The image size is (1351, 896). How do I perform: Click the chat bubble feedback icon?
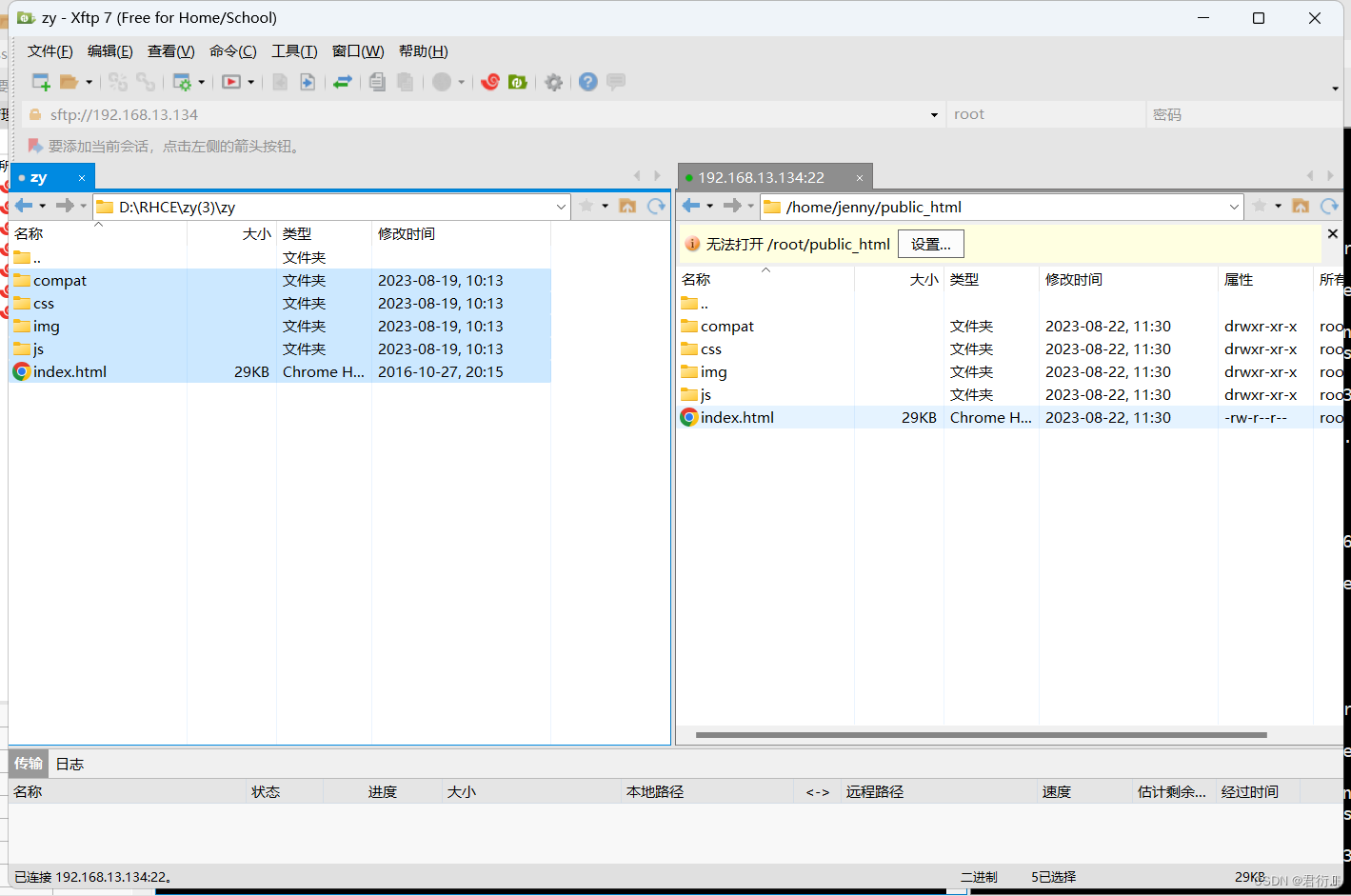click(616, 82)
